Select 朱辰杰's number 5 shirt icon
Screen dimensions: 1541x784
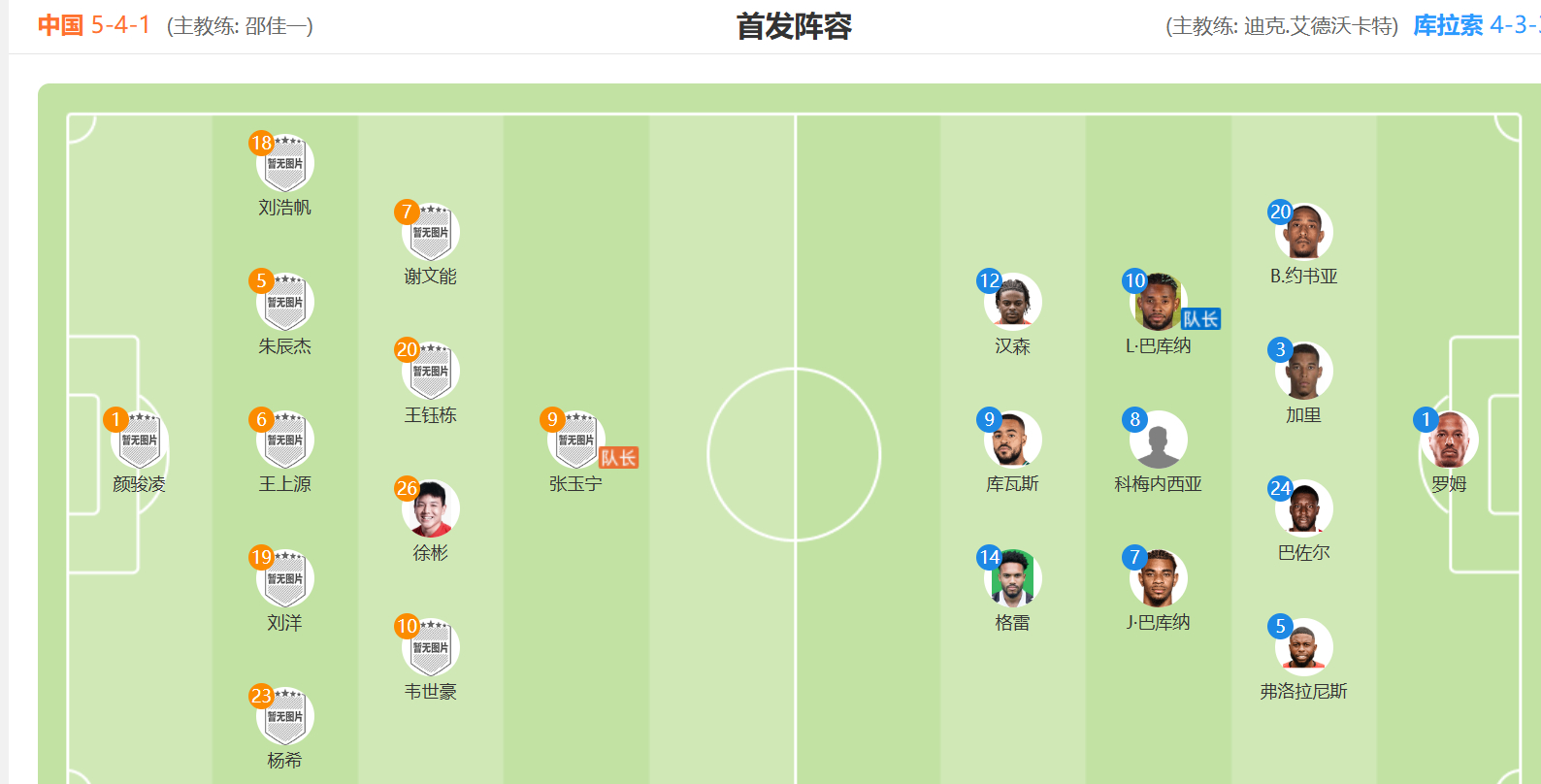(285, 304)
